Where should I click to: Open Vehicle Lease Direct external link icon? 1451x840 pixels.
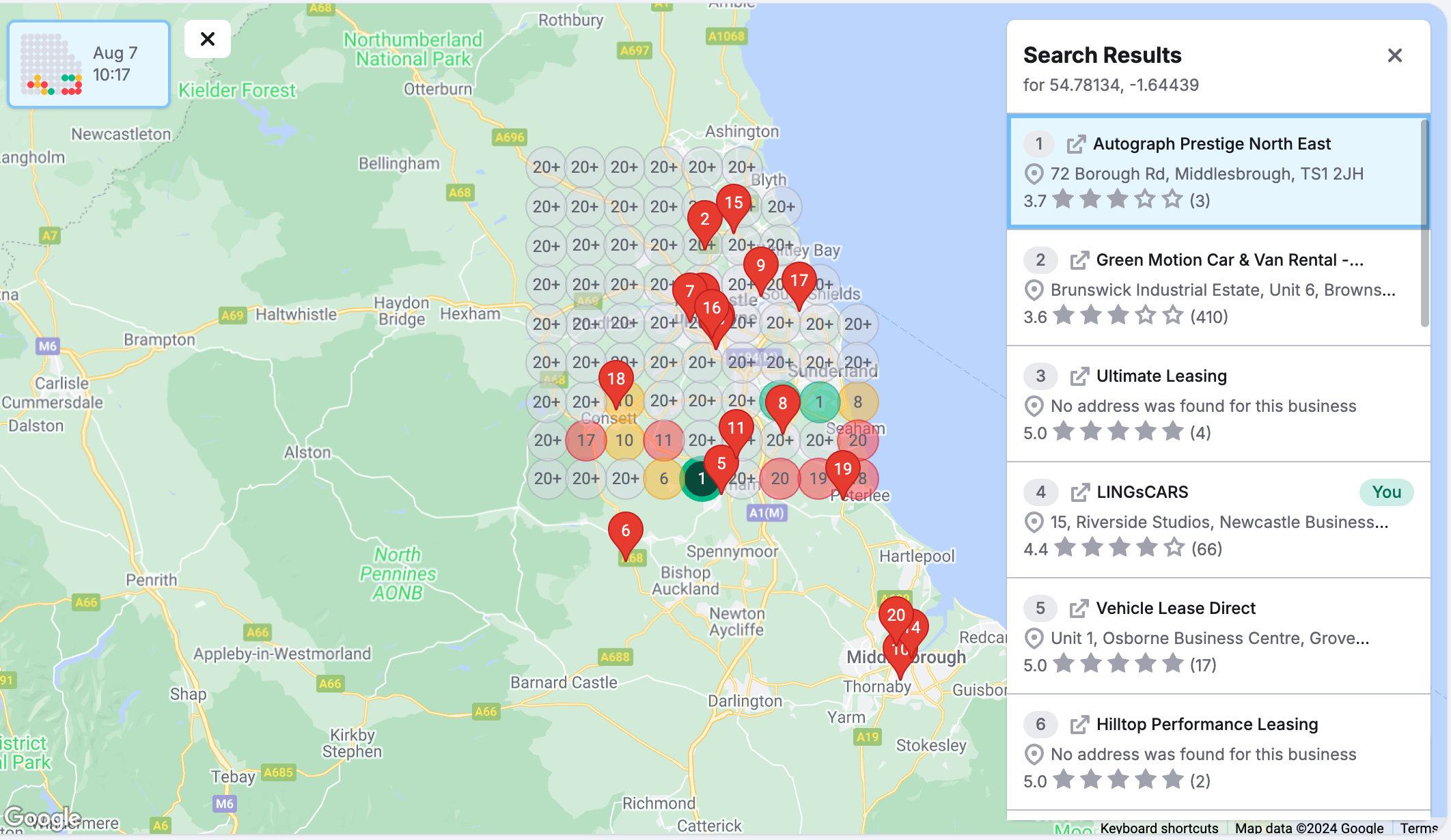click(1079, 608)
